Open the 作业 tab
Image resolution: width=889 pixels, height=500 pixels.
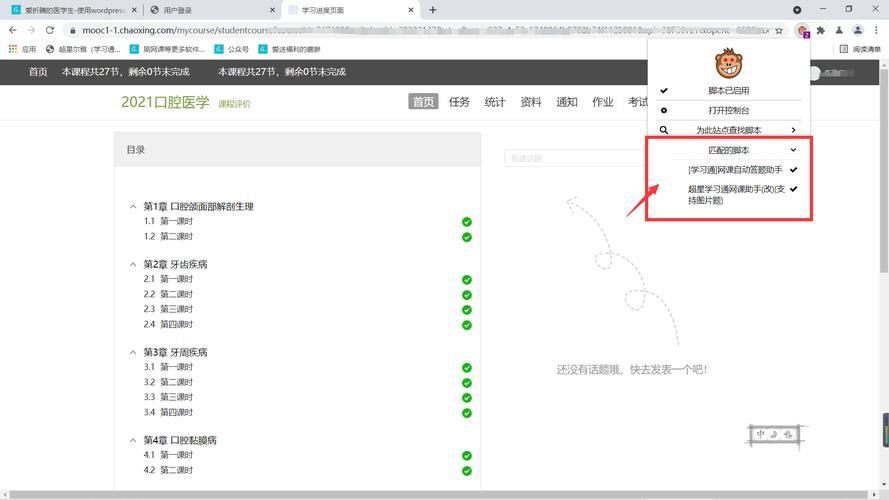(602, 102)
